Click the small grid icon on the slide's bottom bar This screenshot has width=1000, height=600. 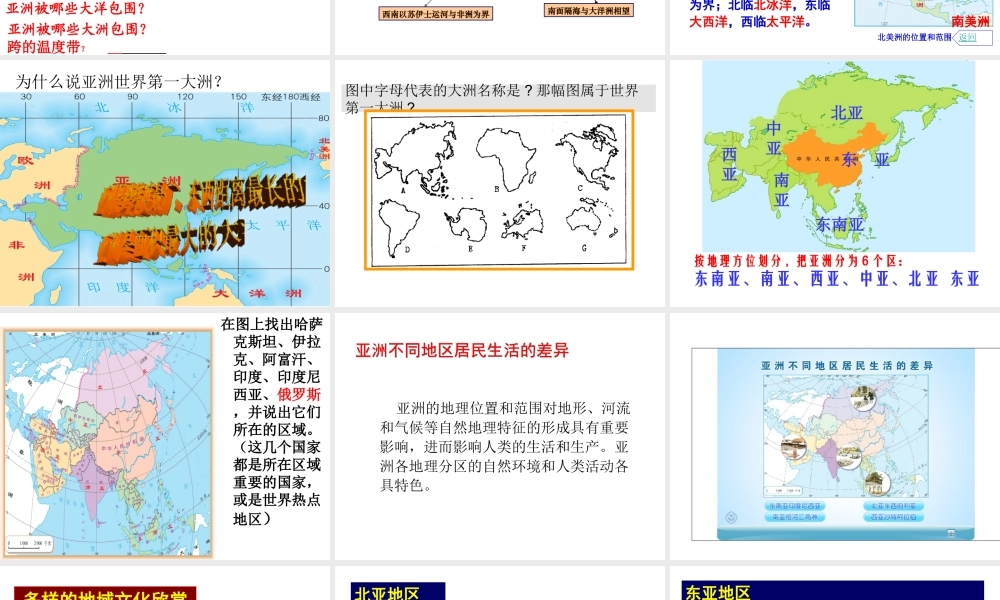tap(951, 533)
